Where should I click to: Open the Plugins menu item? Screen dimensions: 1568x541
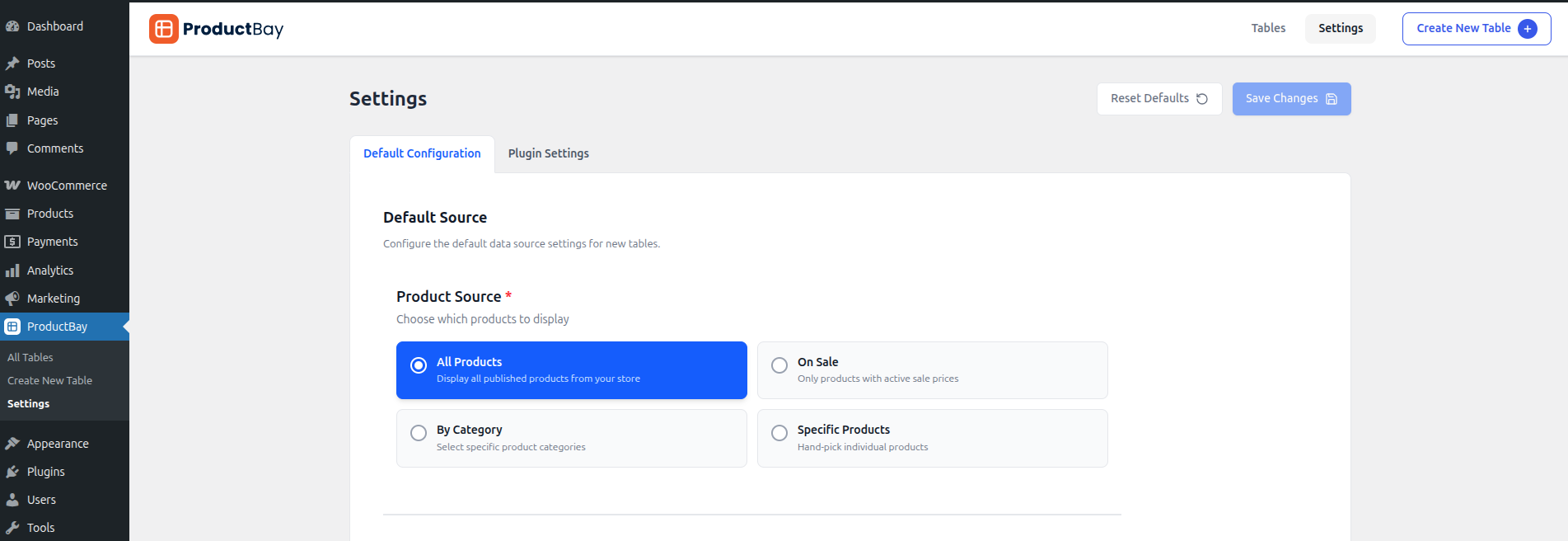(64, 472)
